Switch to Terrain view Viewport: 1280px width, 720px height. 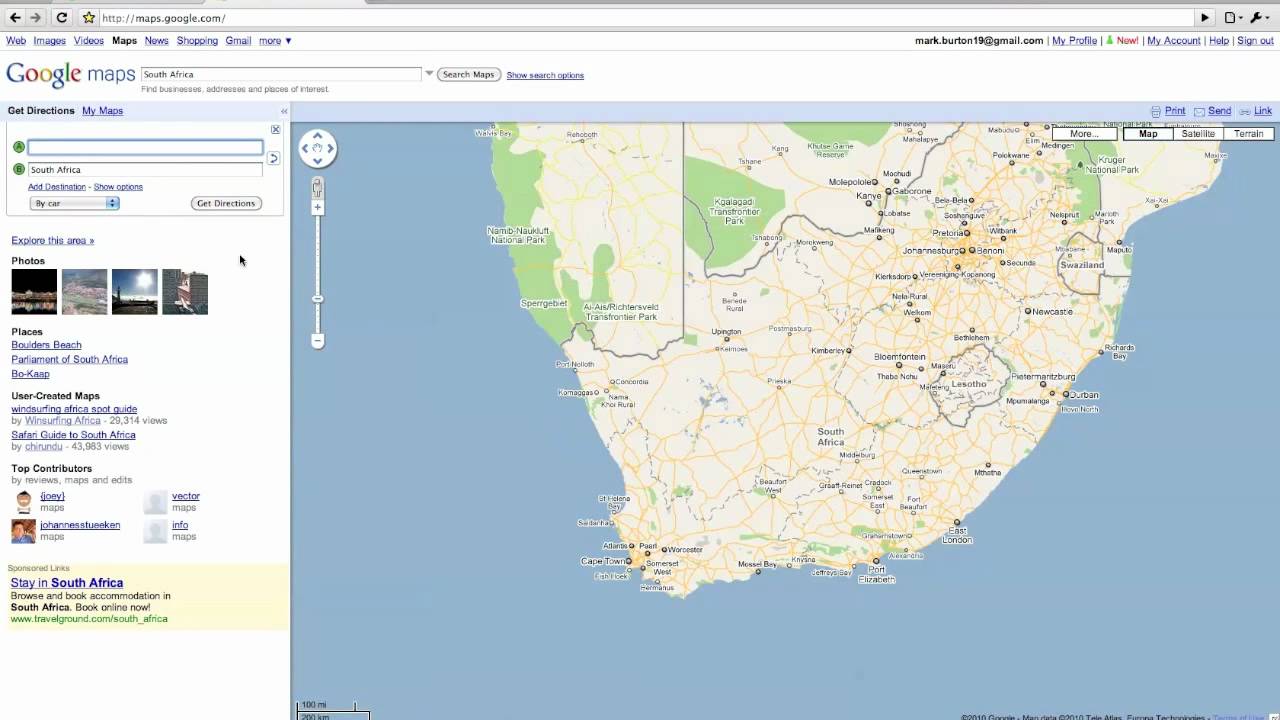click(1248, 134)
